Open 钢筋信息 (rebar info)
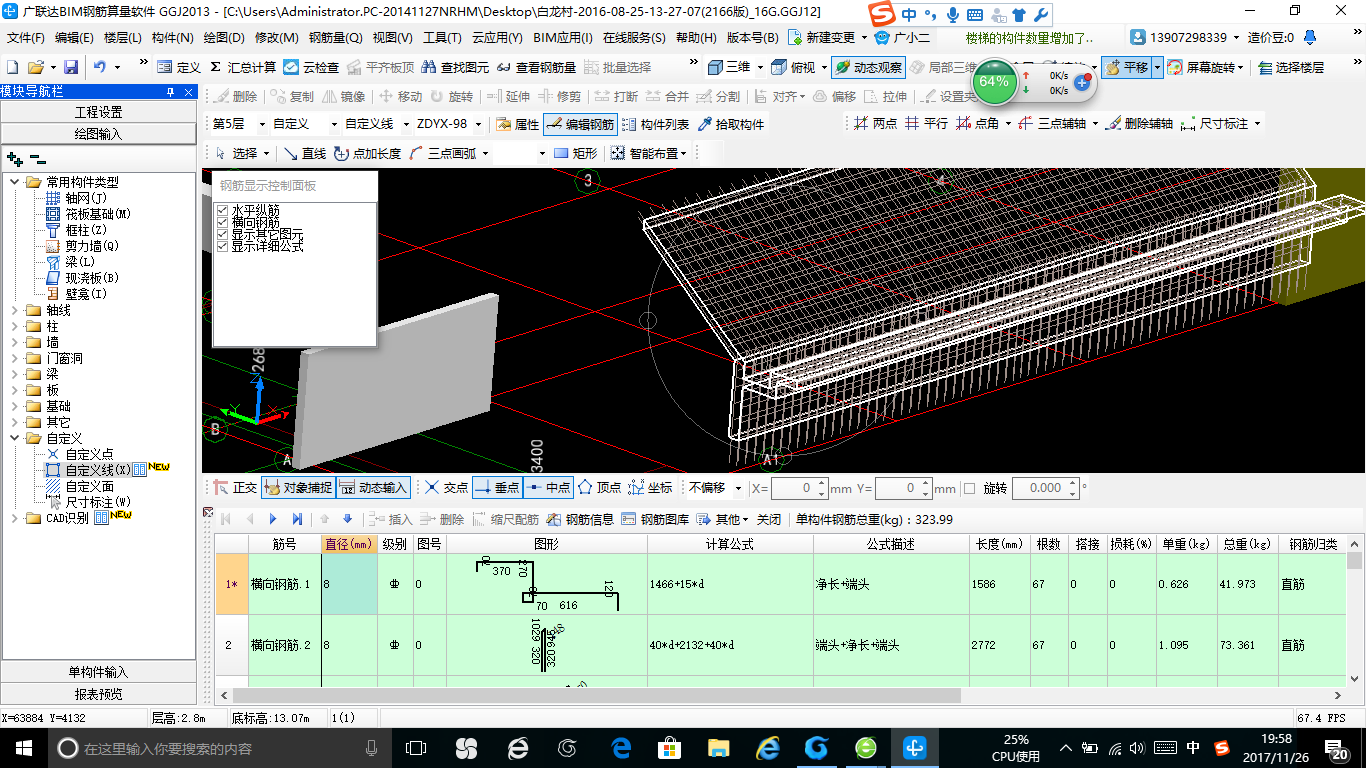Screen dimensions: 1366x768 [581, 519]
